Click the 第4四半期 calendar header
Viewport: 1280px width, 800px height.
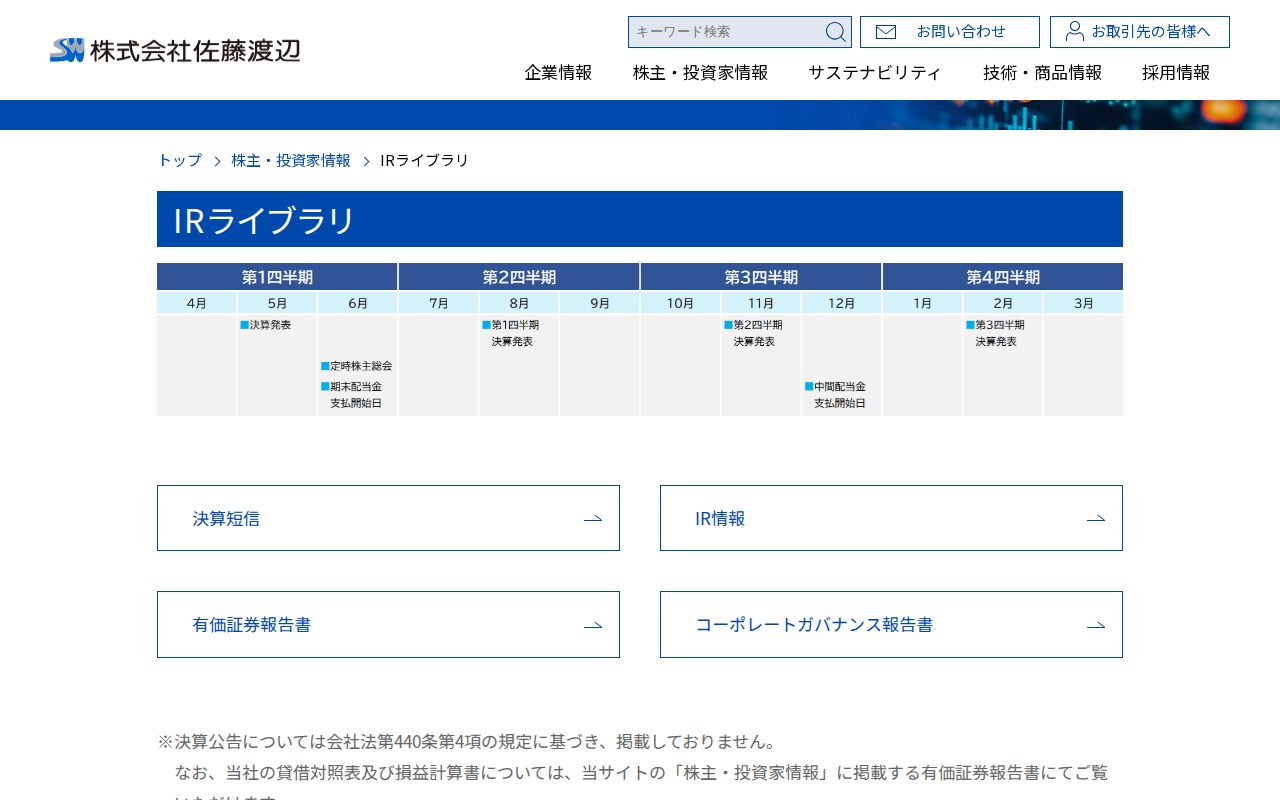(x=1003, y=277)
